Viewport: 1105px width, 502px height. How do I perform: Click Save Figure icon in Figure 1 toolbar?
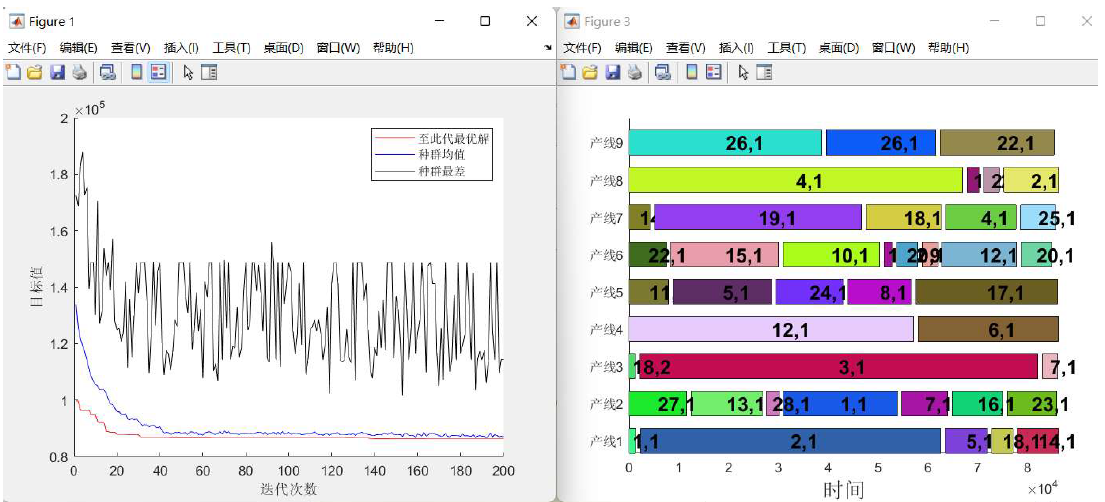[x=58, y=72]
